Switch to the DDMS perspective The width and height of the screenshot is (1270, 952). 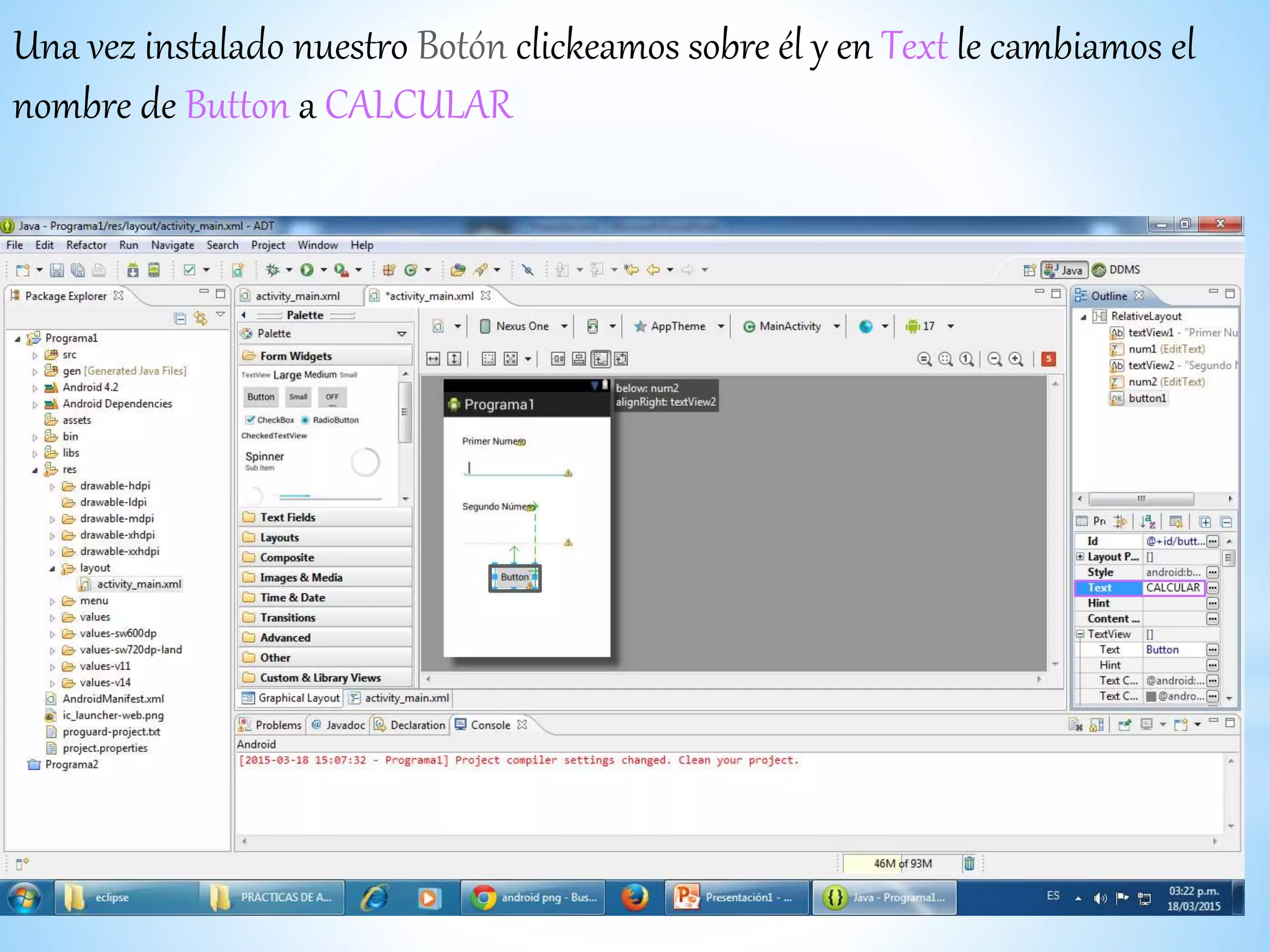1116,270
